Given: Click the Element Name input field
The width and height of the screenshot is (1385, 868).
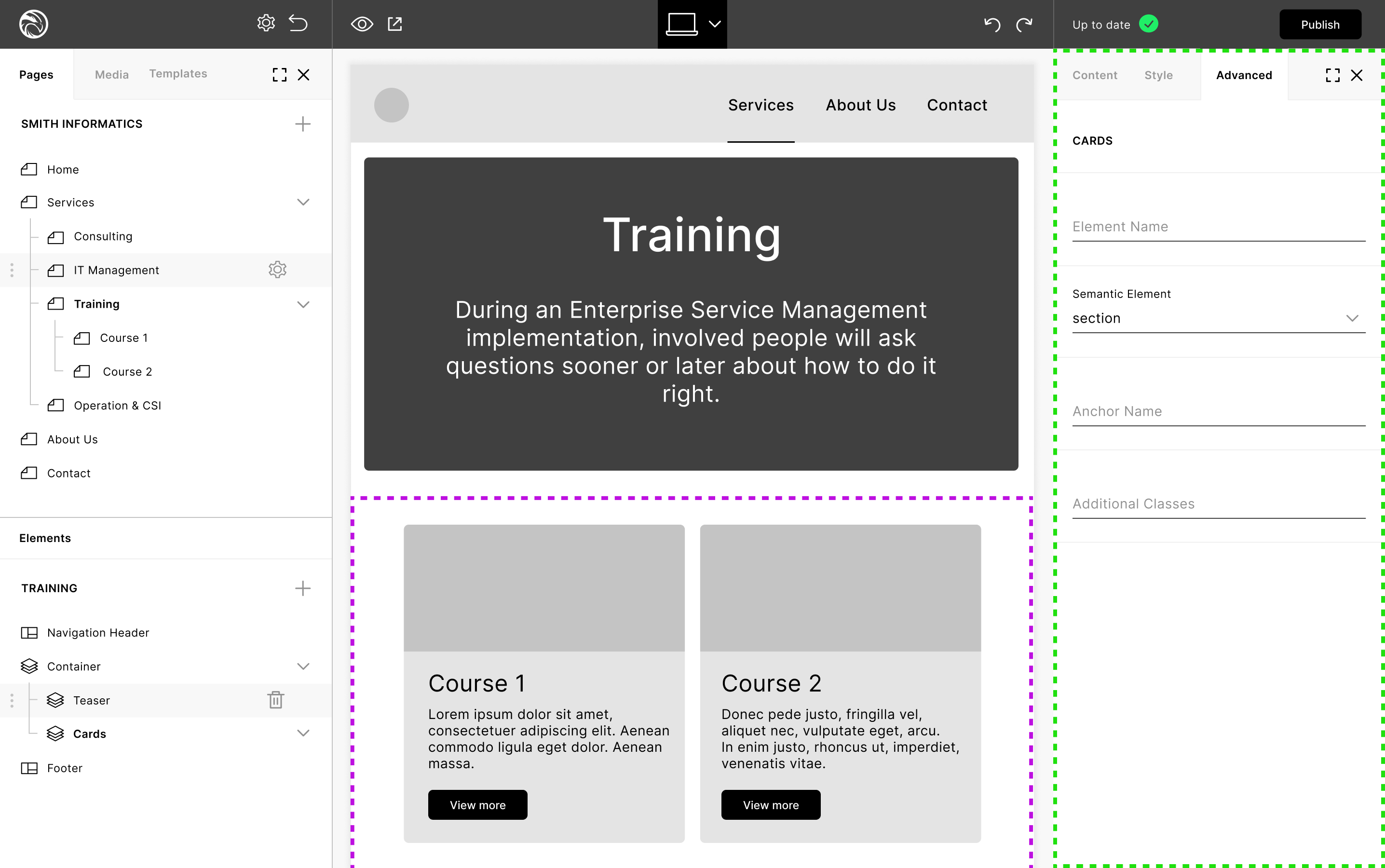Looking at the screenshot, I should [x=1218, y=227].
